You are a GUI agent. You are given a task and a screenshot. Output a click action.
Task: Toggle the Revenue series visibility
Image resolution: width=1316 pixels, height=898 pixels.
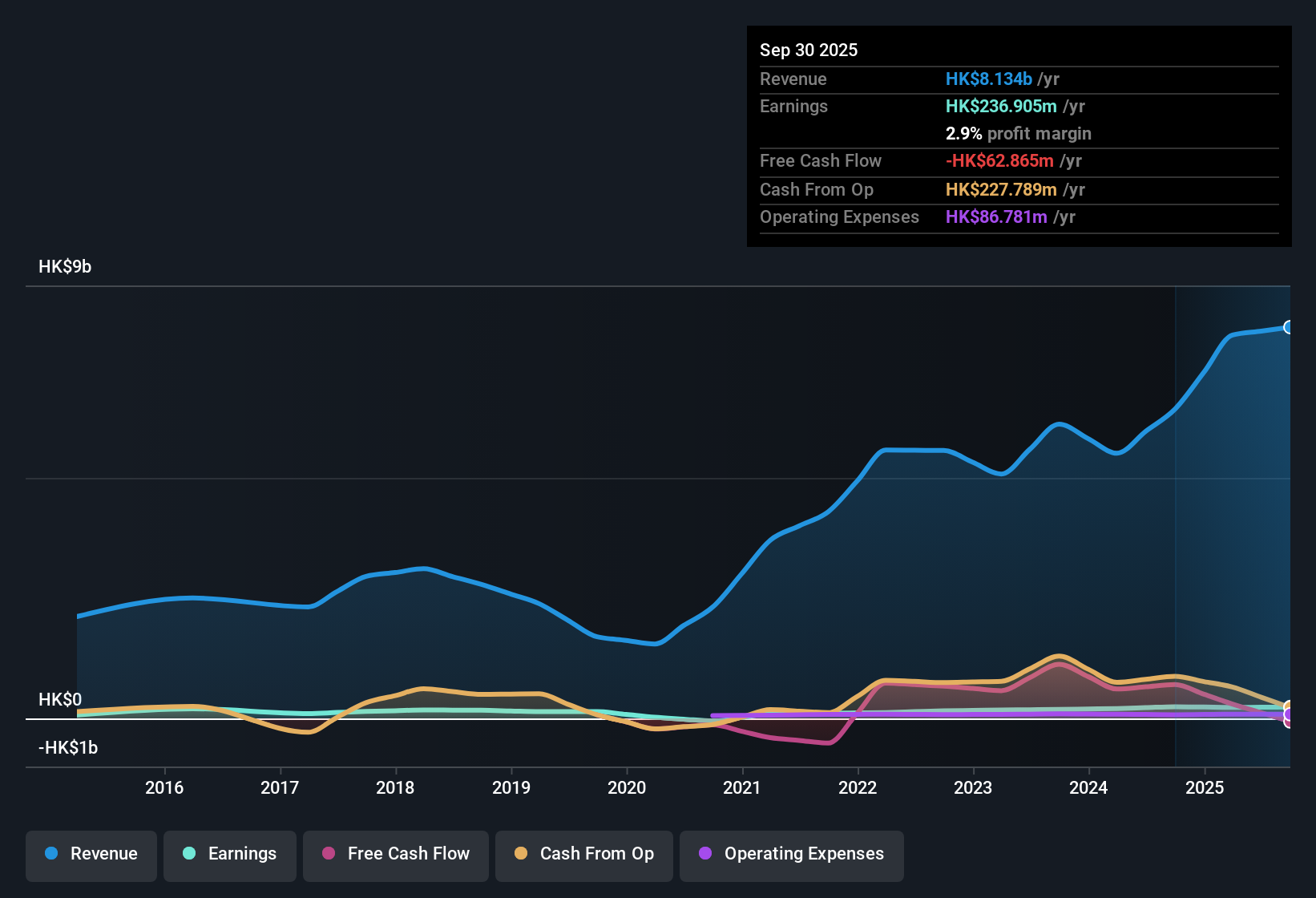click(x=91, y=854)
